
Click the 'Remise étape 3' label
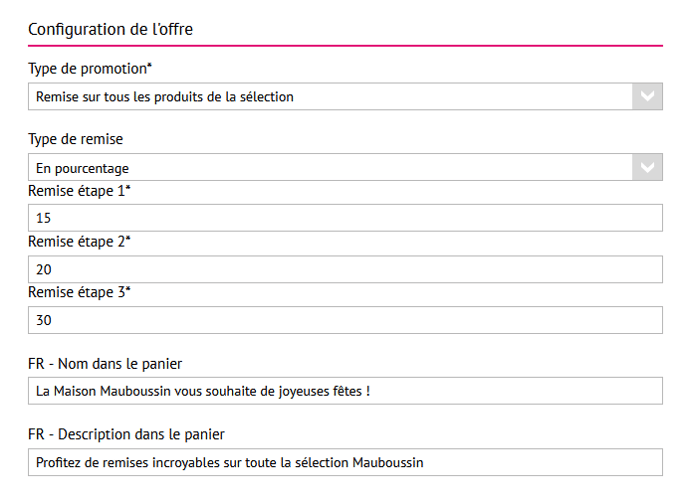click(80, 292)
